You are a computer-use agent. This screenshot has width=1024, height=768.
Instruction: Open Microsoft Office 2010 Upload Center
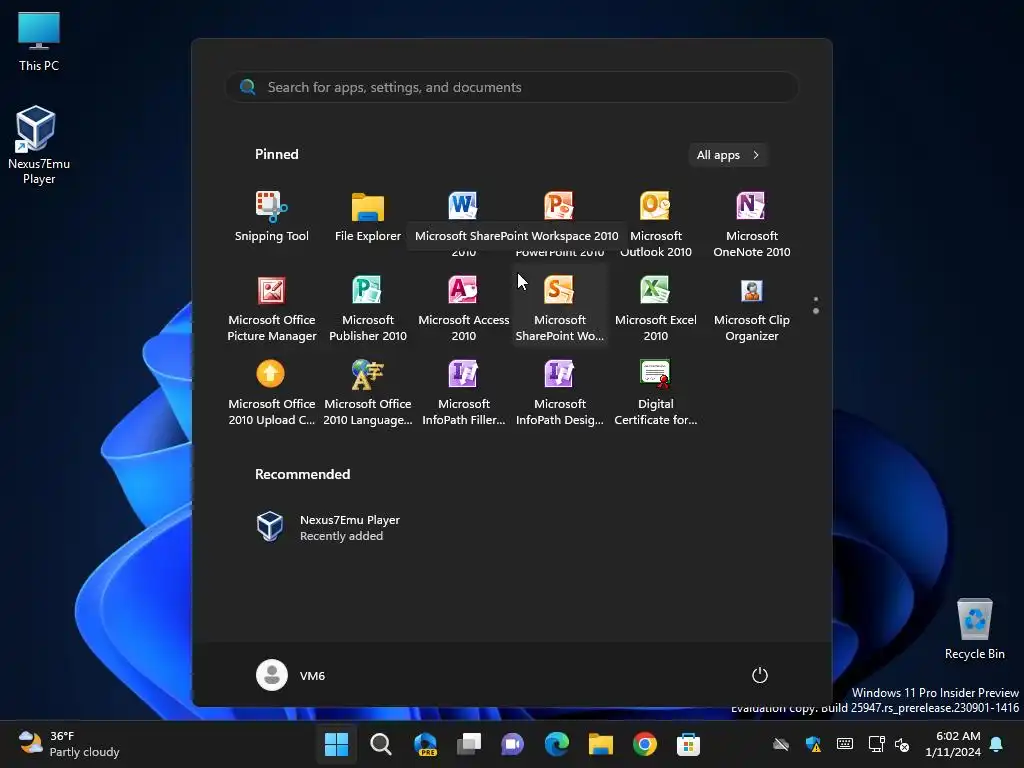point(272,390)
